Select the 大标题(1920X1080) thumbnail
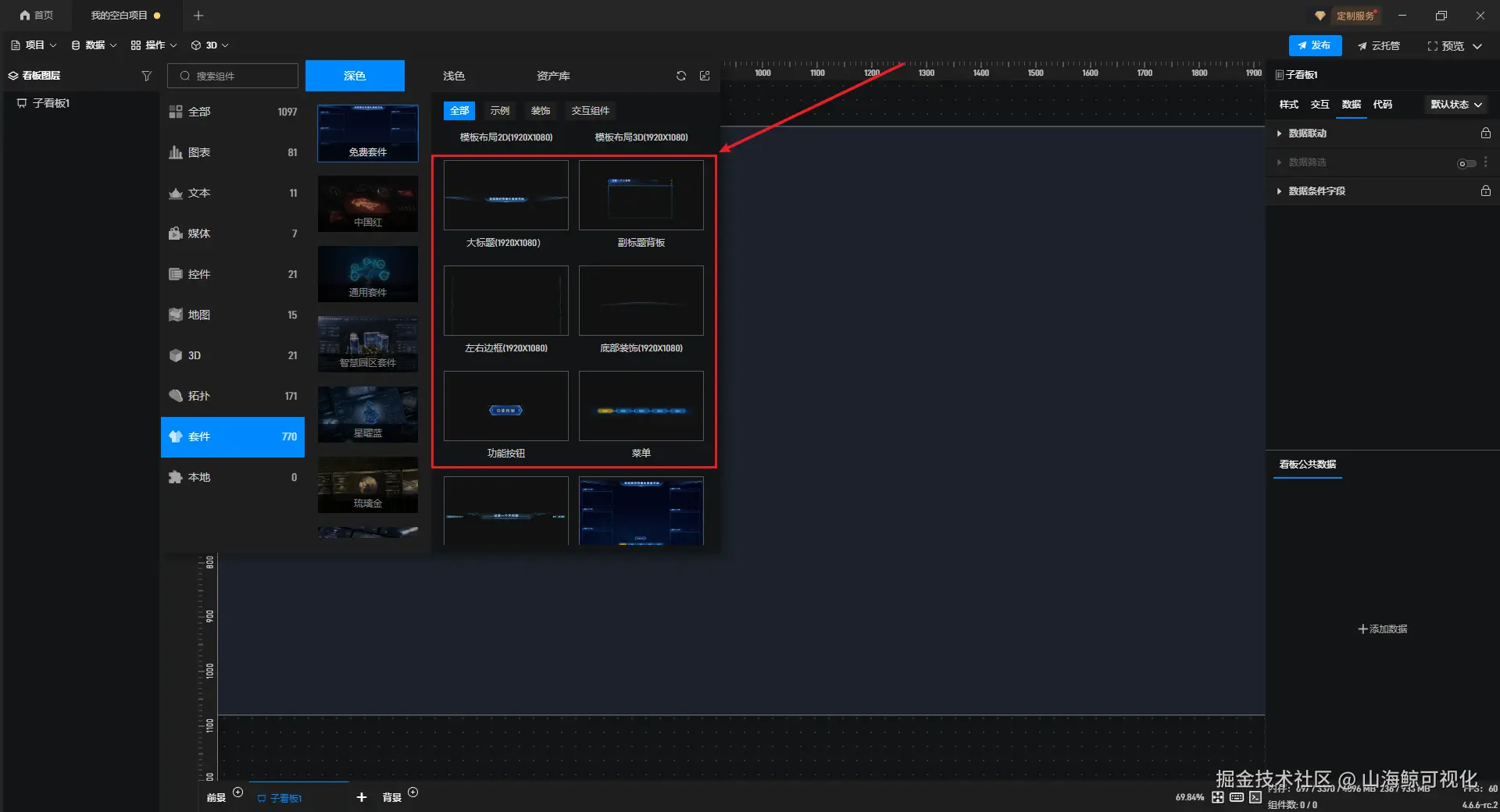The width and height of the screenshot is (1500, 812). point(506,195)
